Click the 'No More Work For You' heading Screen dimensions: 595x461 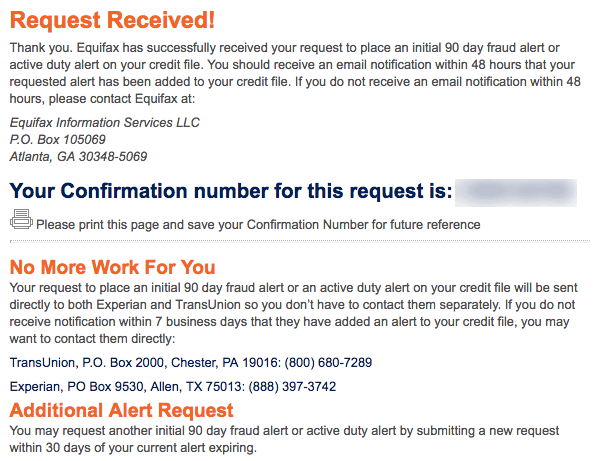112,267
